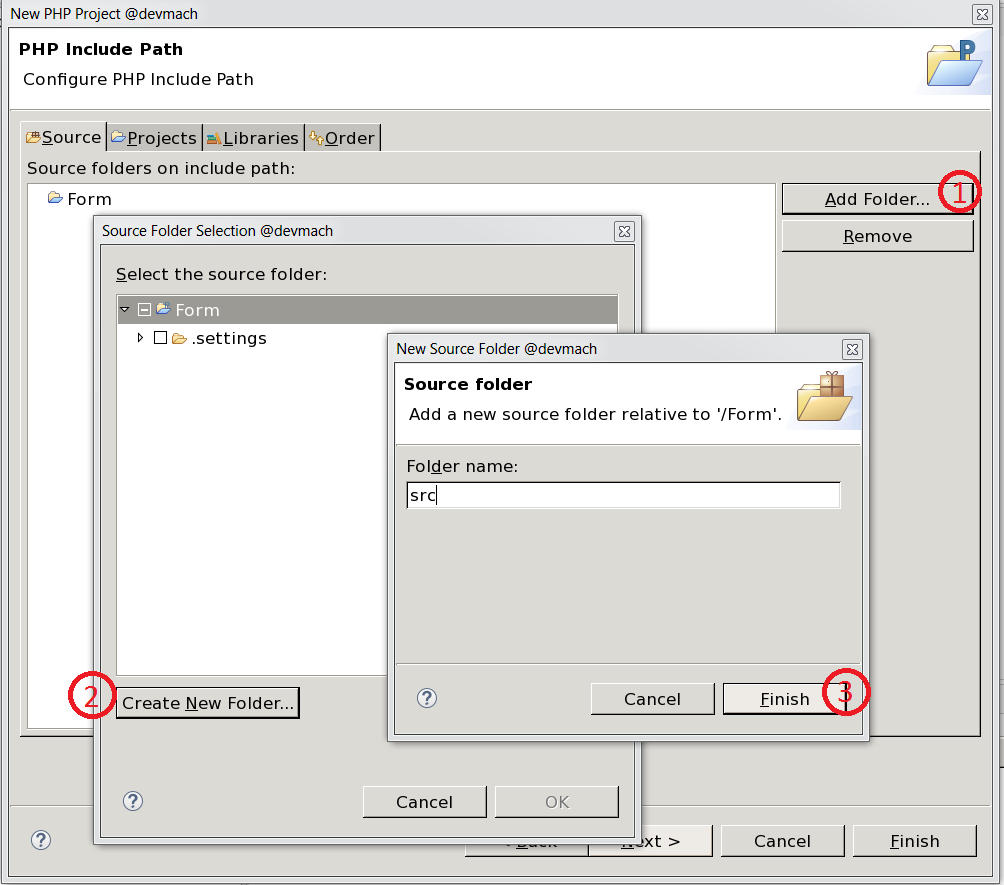1004x885 pixels.
Task: Expand the .settings tree node
Action: point(140,339)
